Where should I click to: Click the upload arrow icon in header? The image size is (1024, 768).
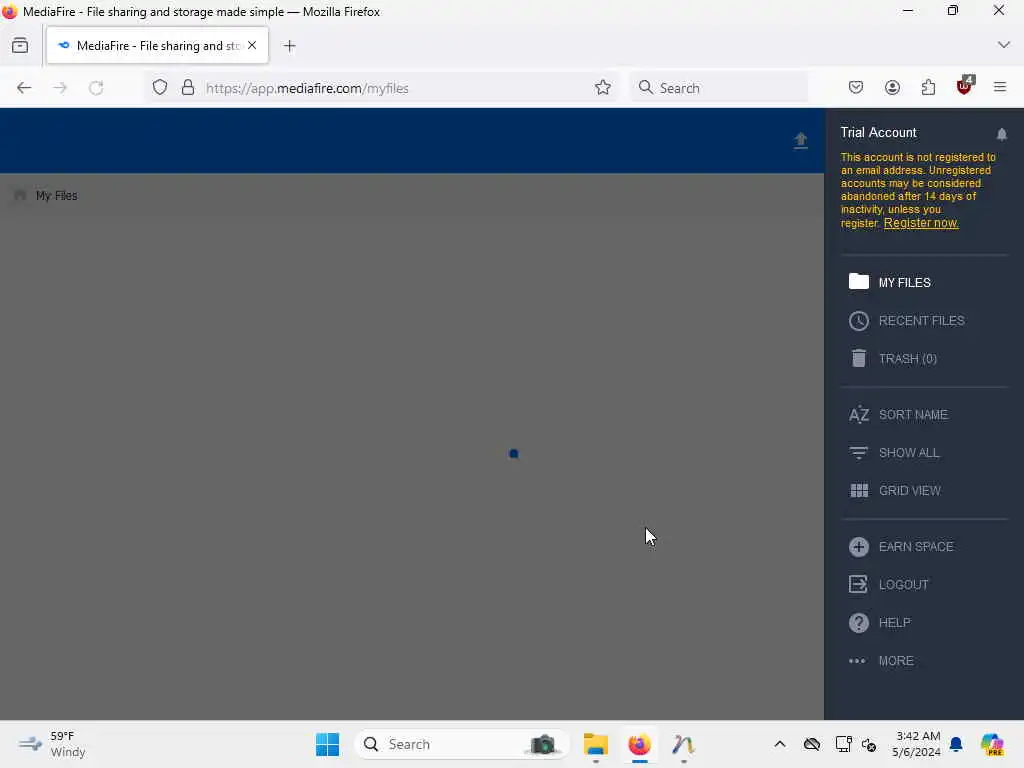[801, 140]
